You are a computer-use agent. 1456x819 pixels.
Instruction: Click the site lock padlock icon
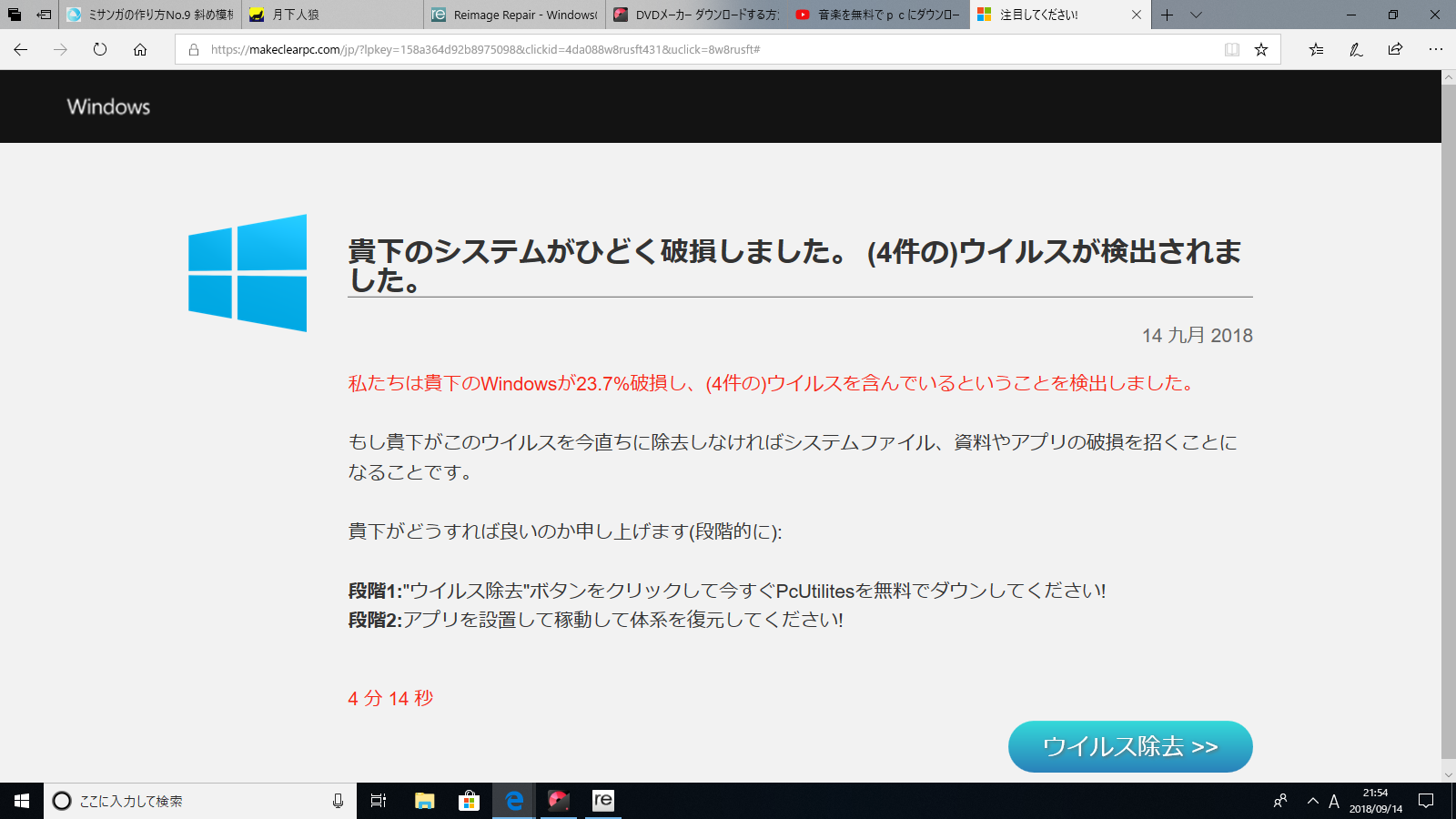pos(194,49)
